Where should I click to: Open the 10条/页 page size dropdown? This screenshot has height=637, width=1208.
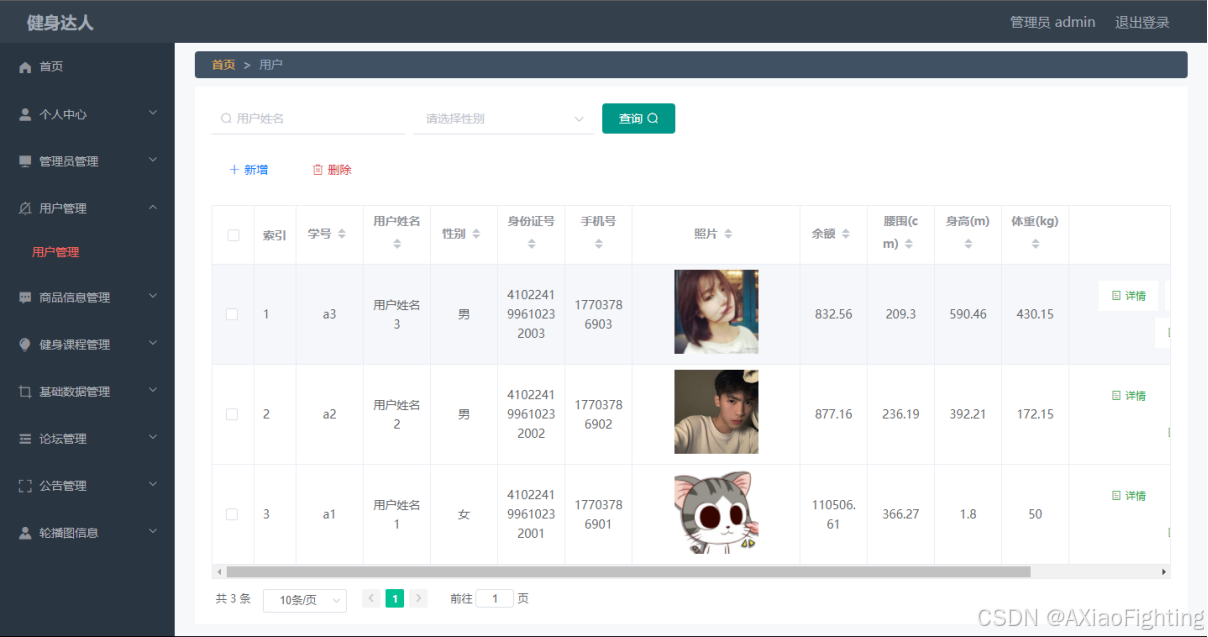(305, 600)
